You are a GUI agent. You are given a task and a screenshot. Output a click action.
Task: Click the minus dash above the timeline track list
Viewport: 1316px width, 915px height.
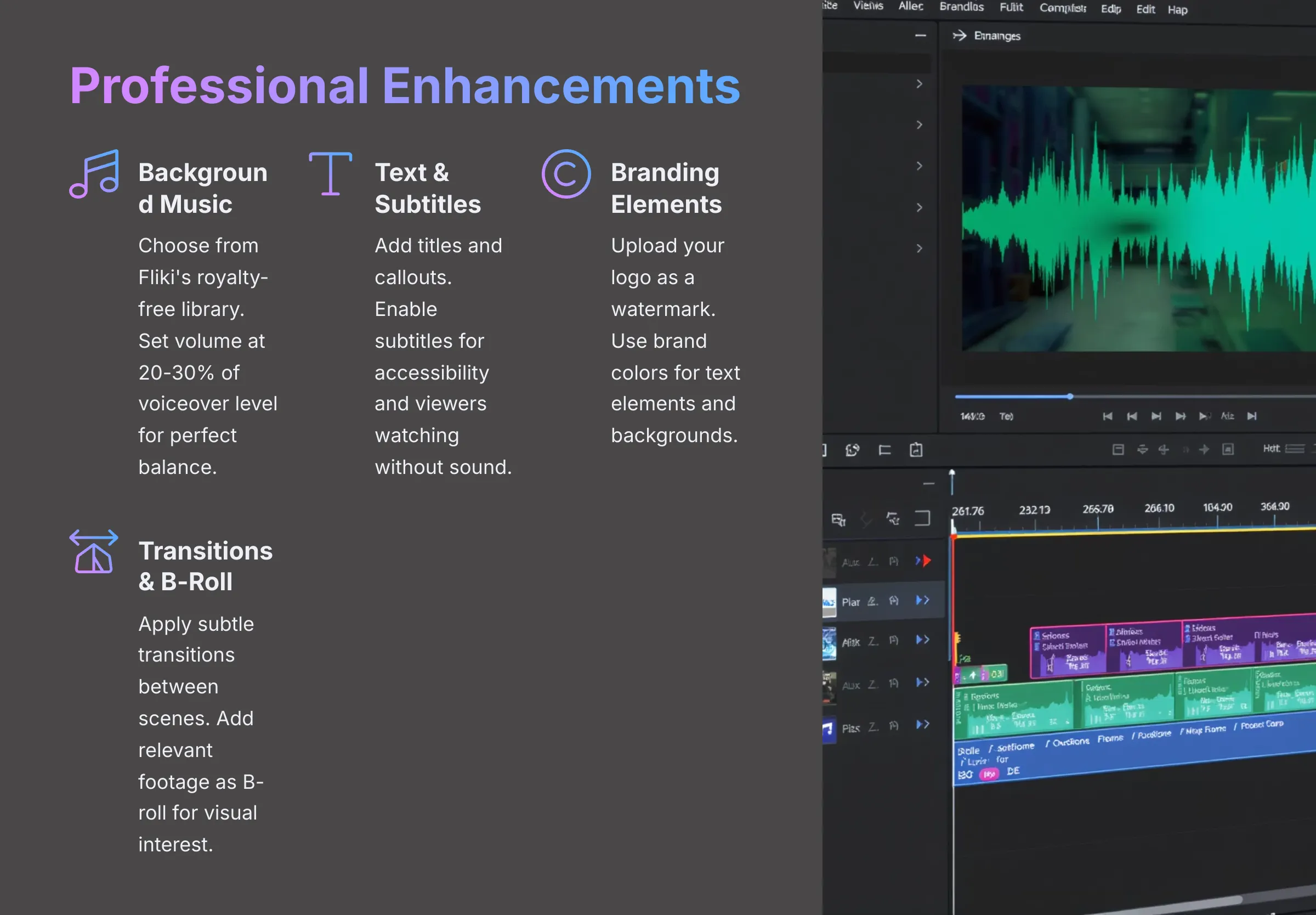[929, 484]
